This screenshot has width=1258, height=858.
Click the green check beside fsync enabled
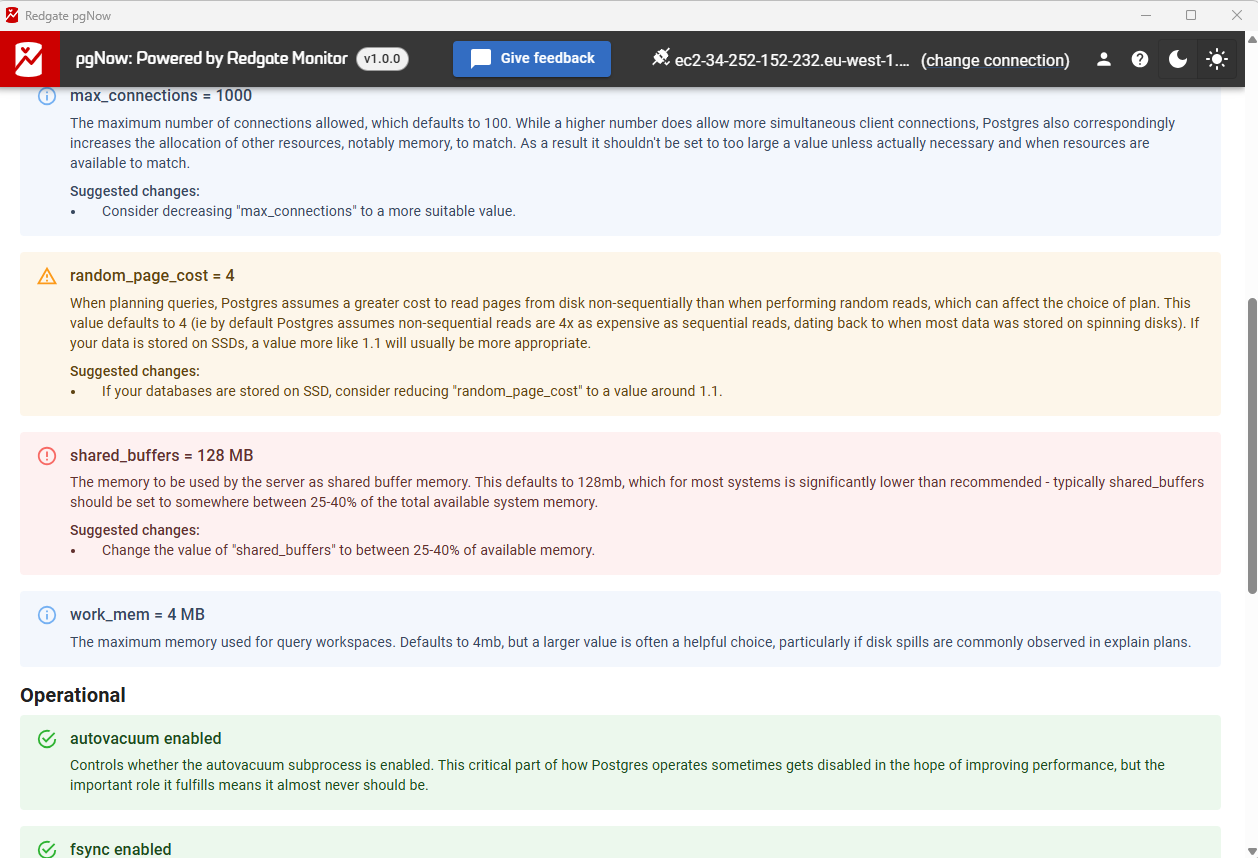tap(47, 849)
